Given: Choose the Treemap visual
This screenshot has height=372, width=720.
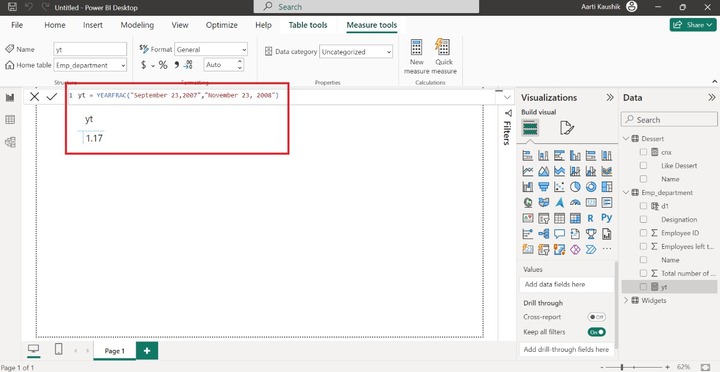Looking at the screenshot, I should tap(607, 187).
